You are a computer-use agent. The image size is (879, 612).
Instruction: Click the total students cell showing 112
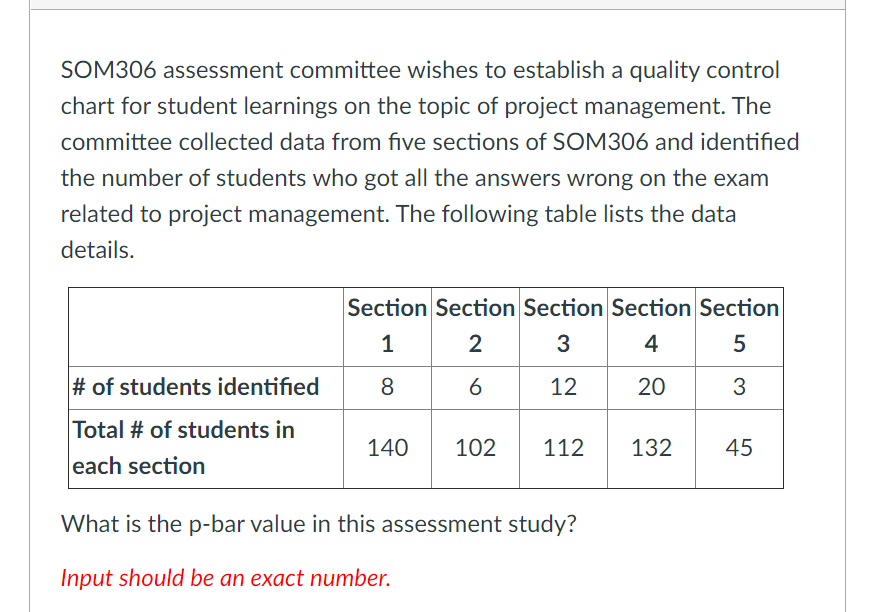point(563,448)
